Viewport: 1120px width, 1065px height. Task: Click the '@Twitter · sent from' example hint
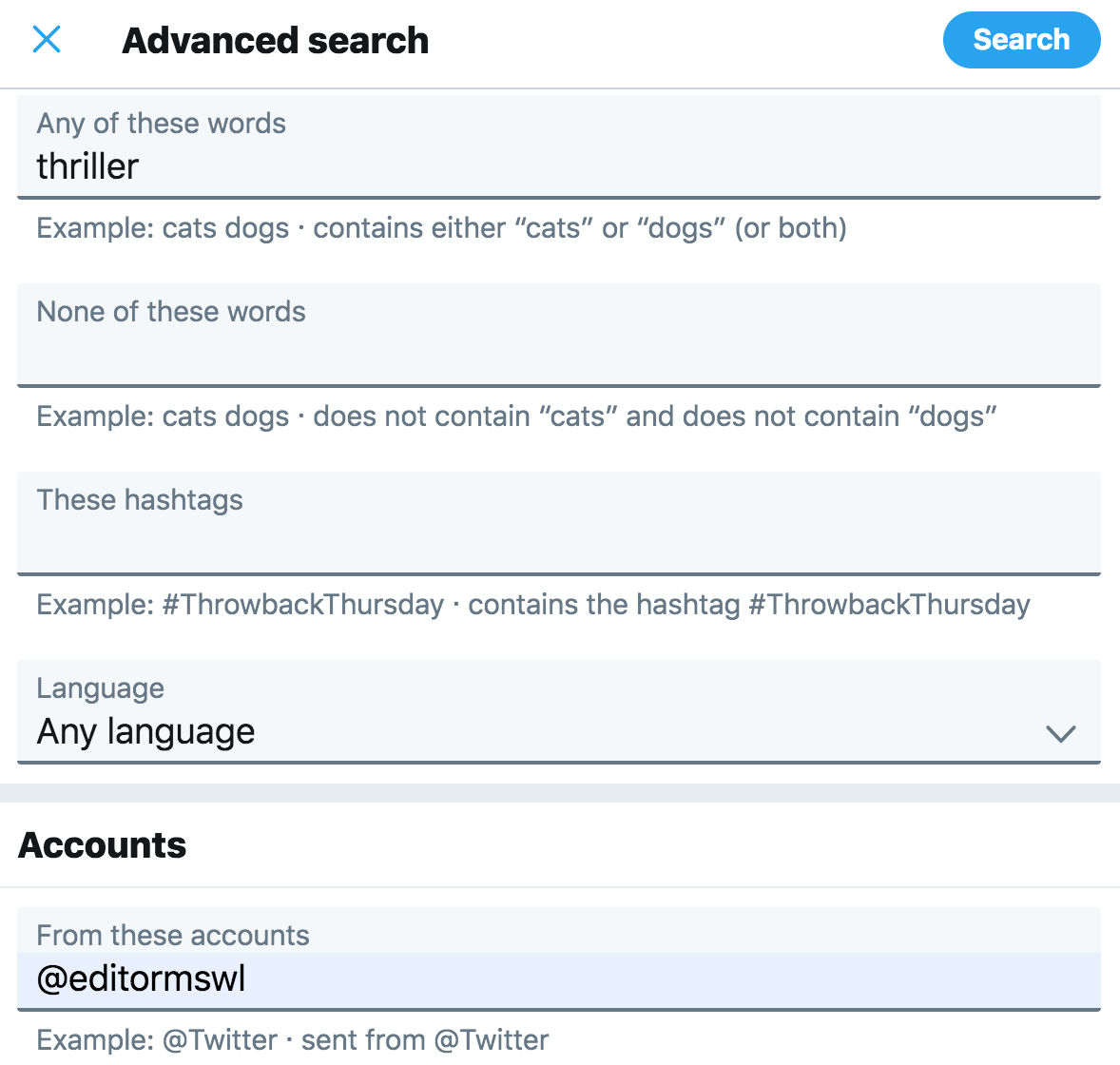tap(292, 1040)
